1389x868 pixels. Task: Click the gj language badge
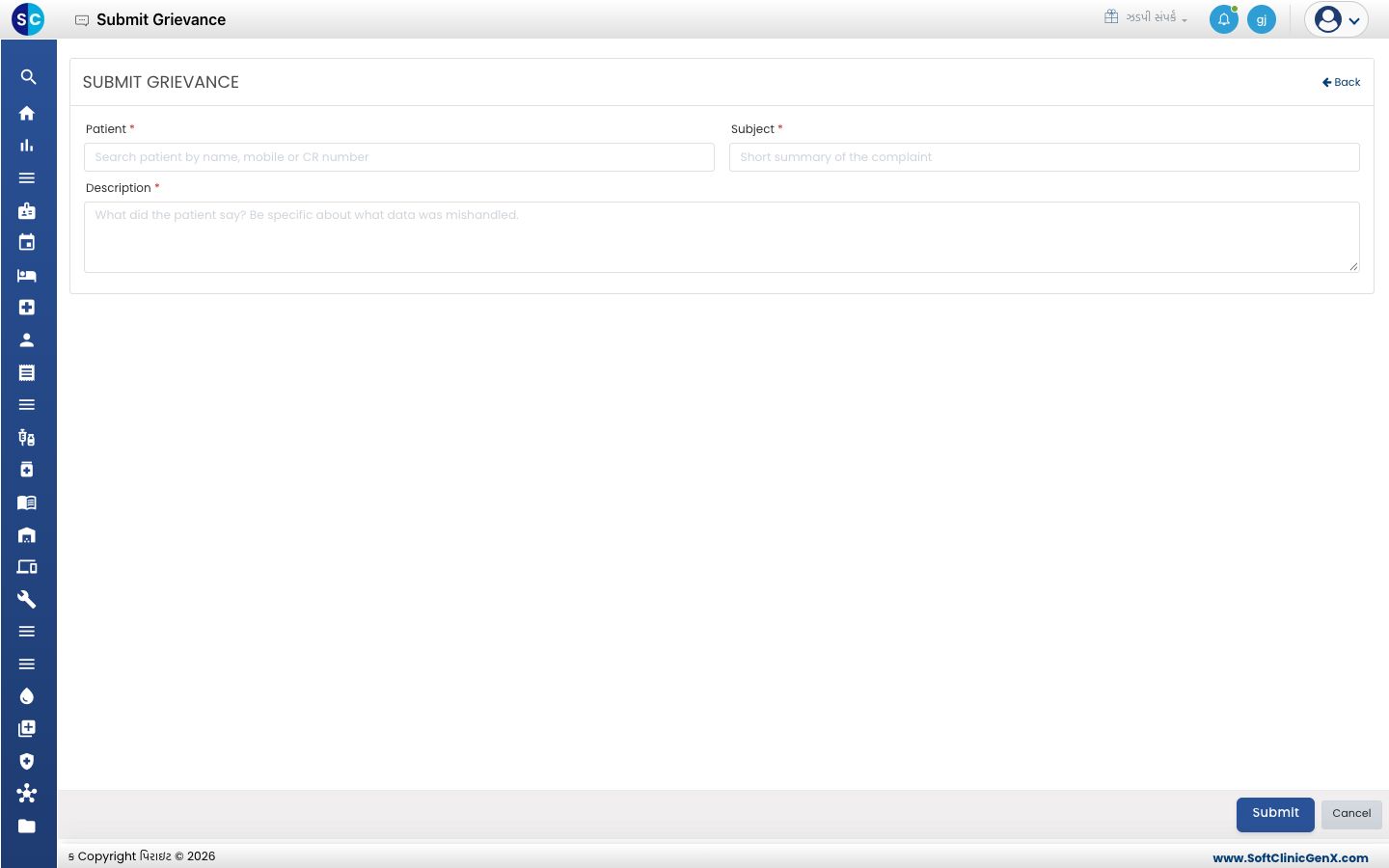click(x=1262, y=19)
